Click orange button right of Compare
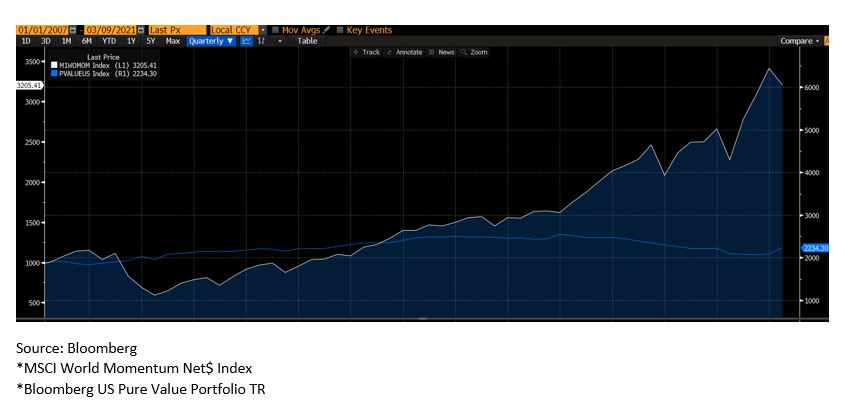Screen dimensions: 844x411 [x=826, y=41]
